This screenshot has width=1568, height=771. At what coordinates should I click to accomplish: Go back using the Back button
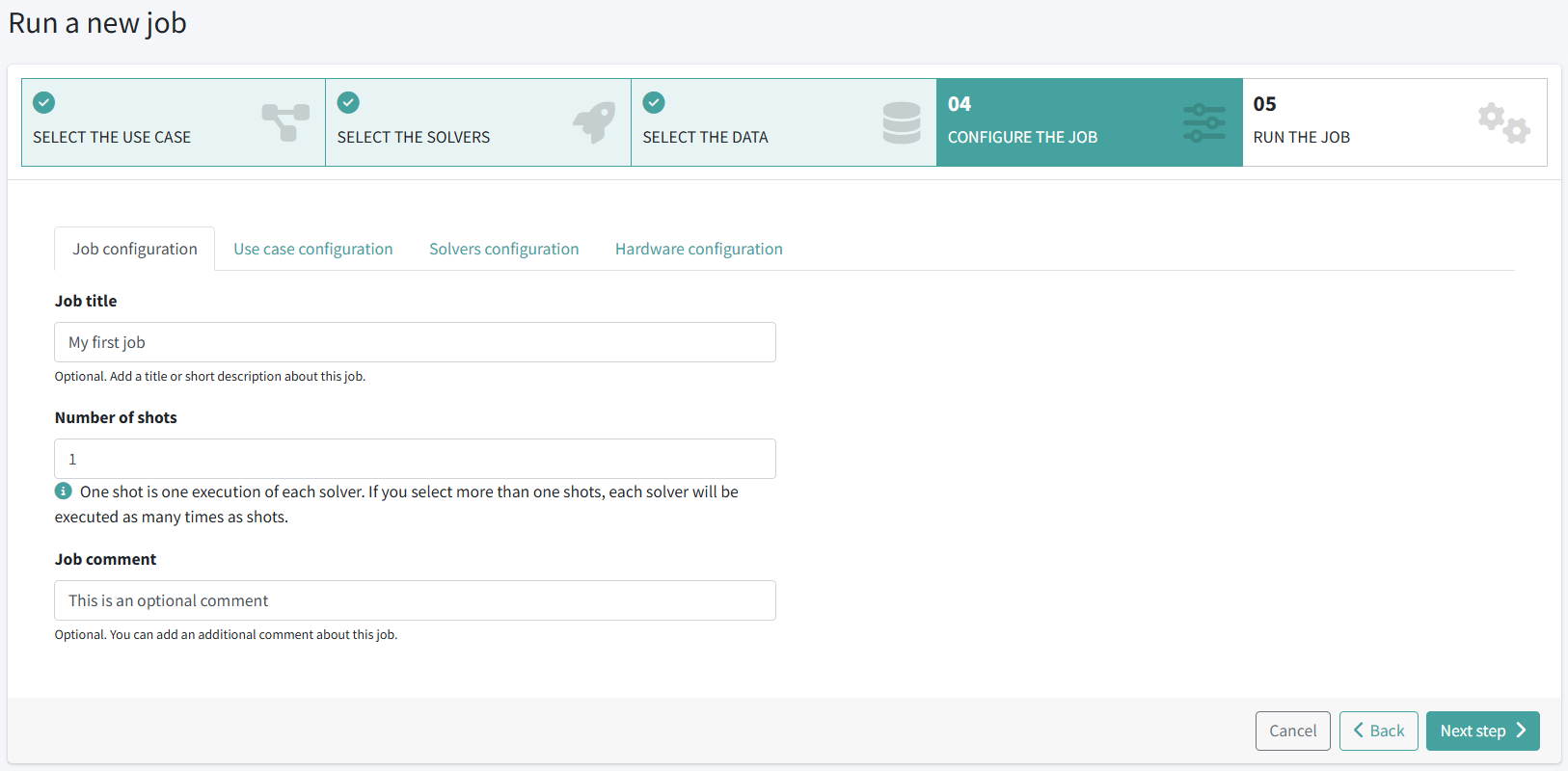(1378, 731)
